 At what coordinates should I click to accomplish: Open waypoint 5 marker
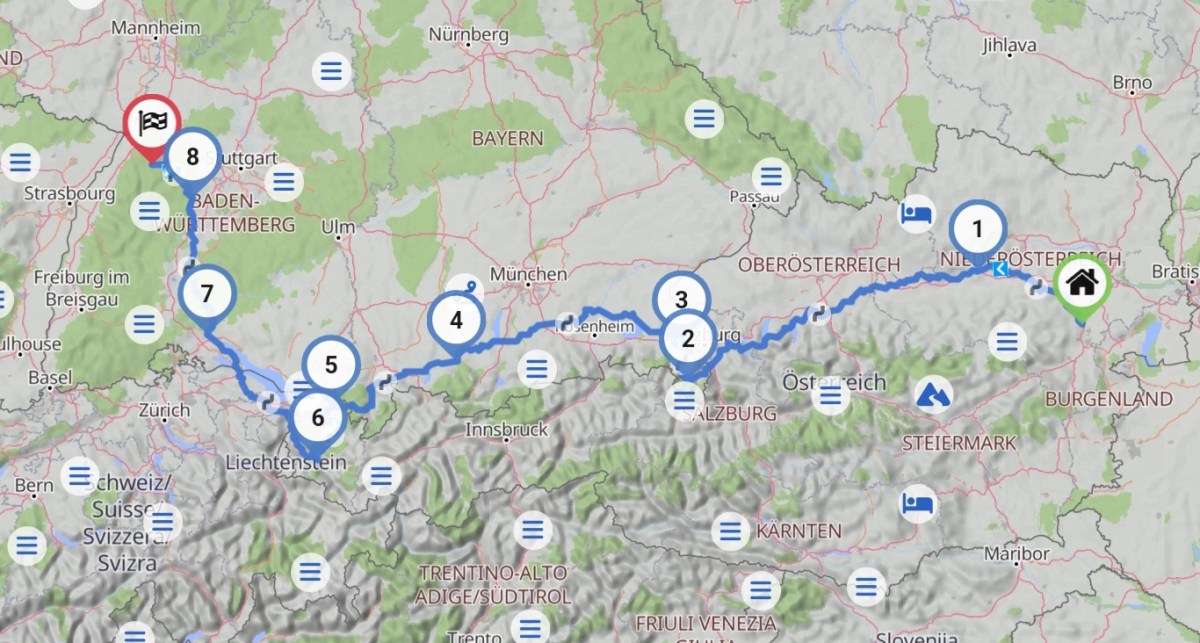pos(332,365)
